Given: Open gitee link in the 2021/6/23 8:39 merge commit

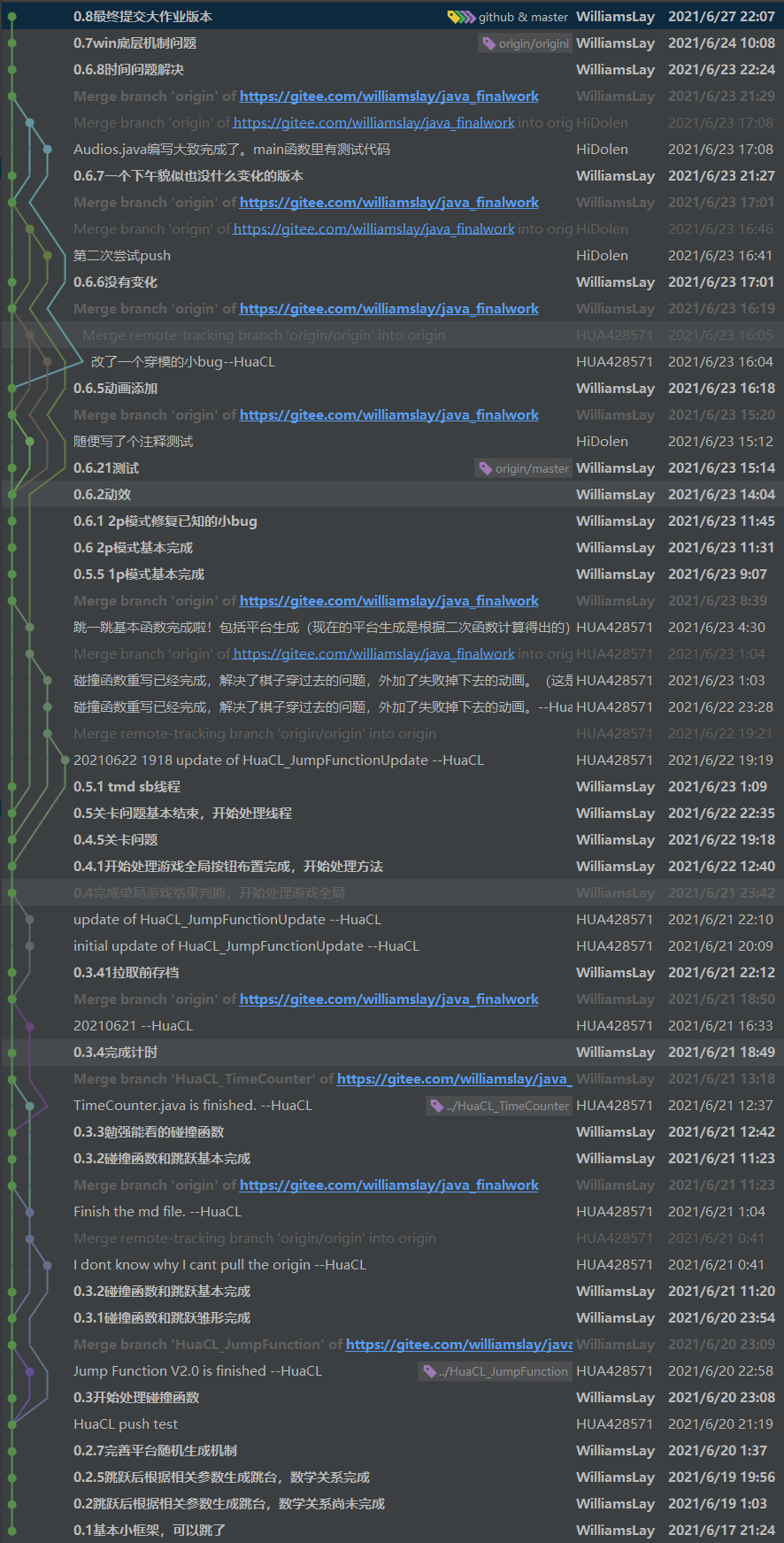Looking at the screenshot, I should pyautogui.click(x=388, y=601).
